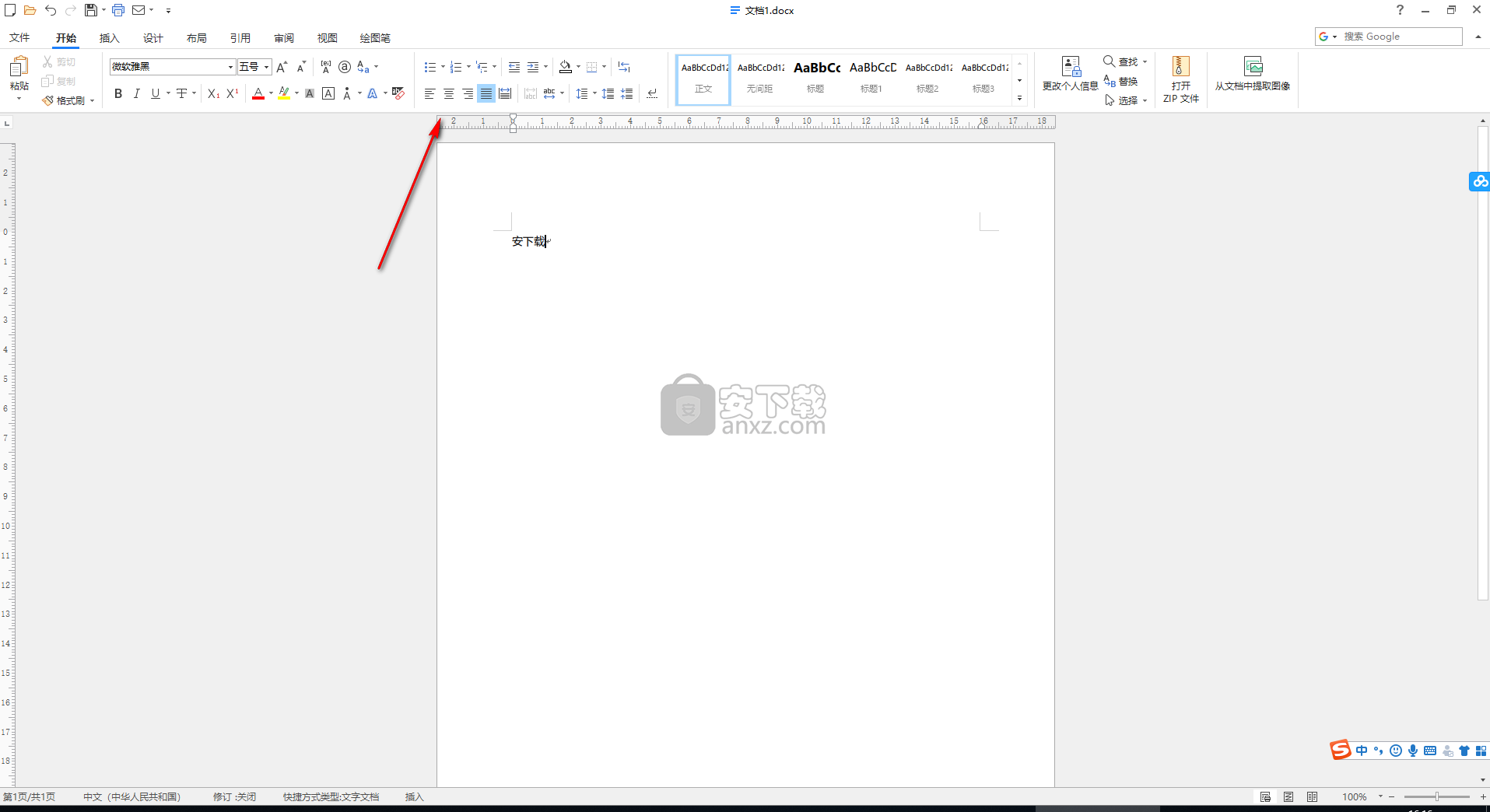Click the Replace (替换) icon
Image resolution: width=1490 pixels, height=812 pixels.
pyautogui.click(x=1110, y=81)
